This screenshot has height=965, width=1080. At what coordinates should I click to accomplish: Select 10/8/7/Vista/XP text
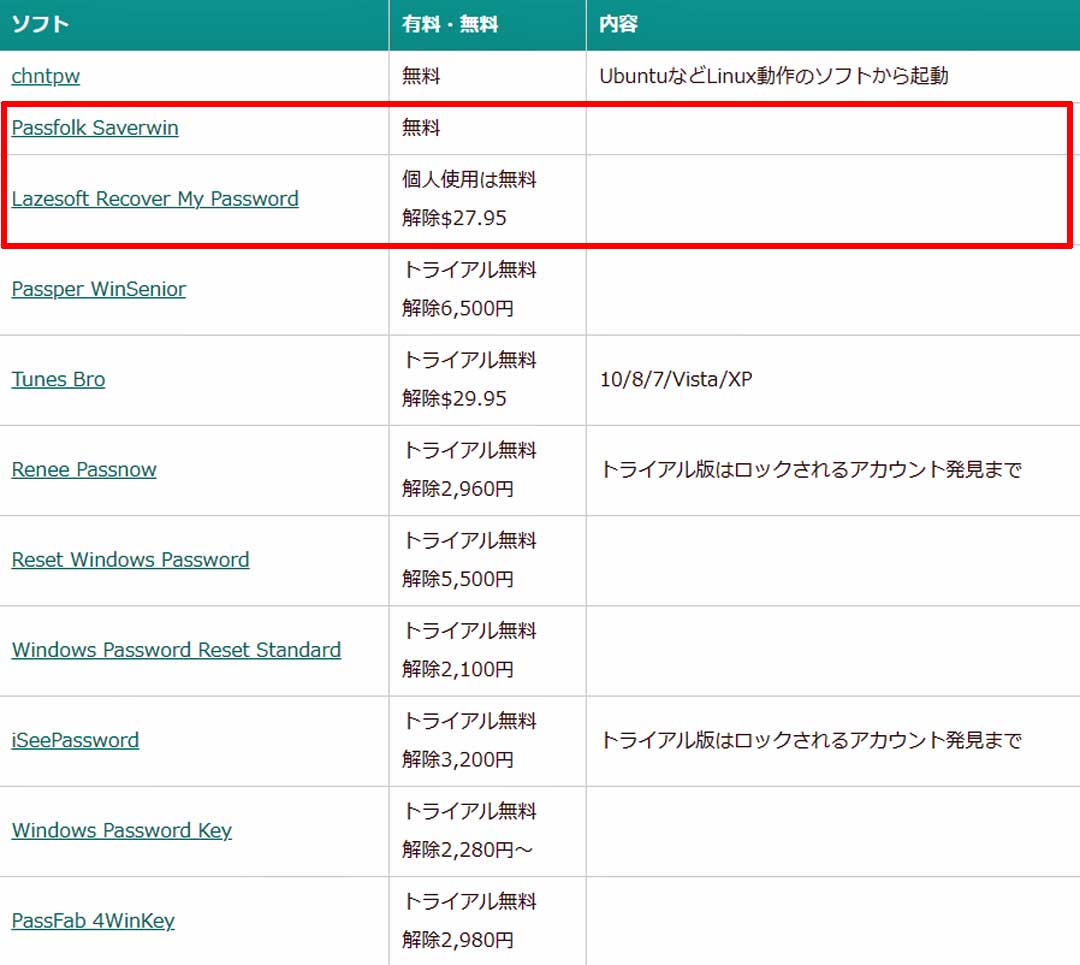676,380
